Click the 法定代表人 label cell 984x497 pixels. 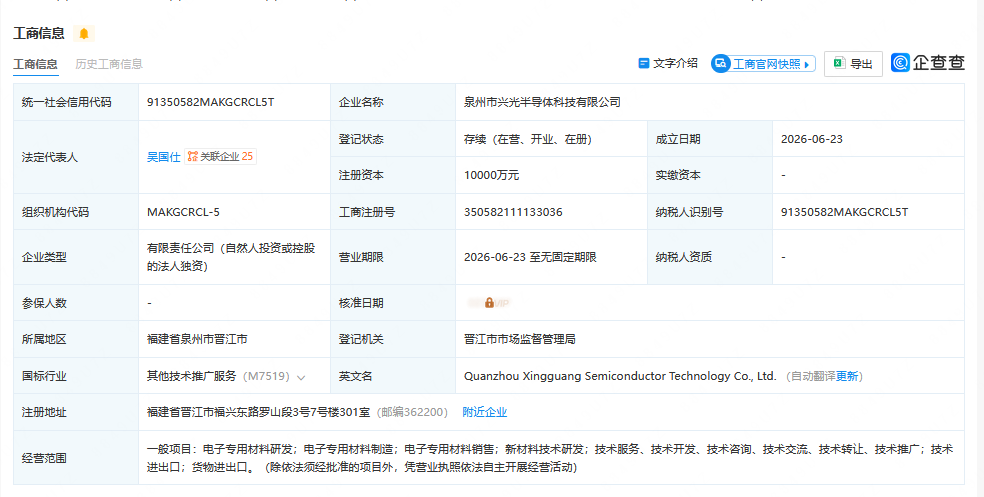tap(76, 157)
